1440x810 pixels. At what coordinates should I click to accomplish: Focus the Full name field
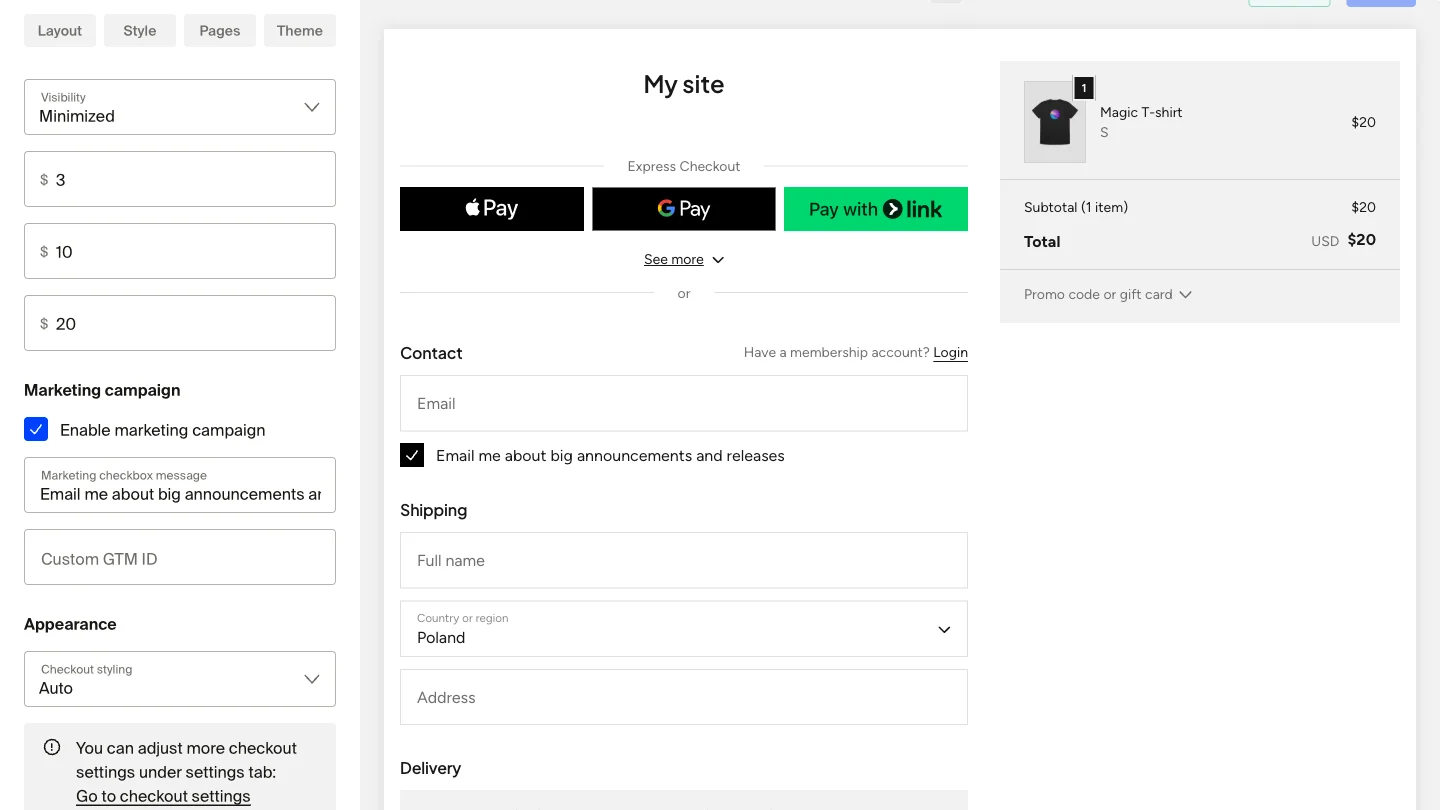tap(684, 560)
